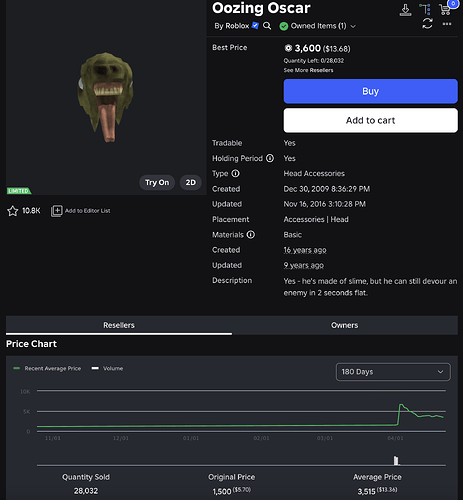Click the 11/01 date axis label
This screenshot has width=463, height=500.
tap(53, 438)
